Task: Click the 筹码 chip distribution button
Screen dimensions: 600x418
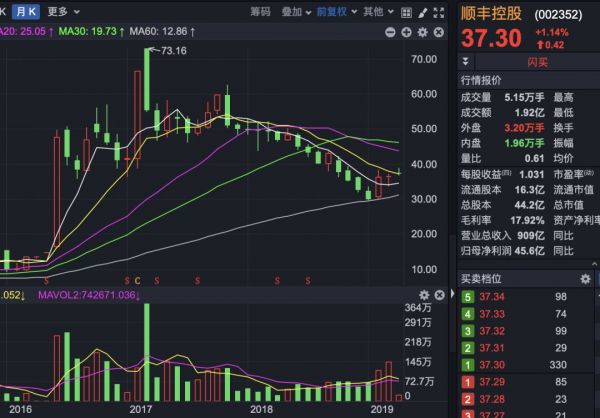Action: [x=260, y=12]
